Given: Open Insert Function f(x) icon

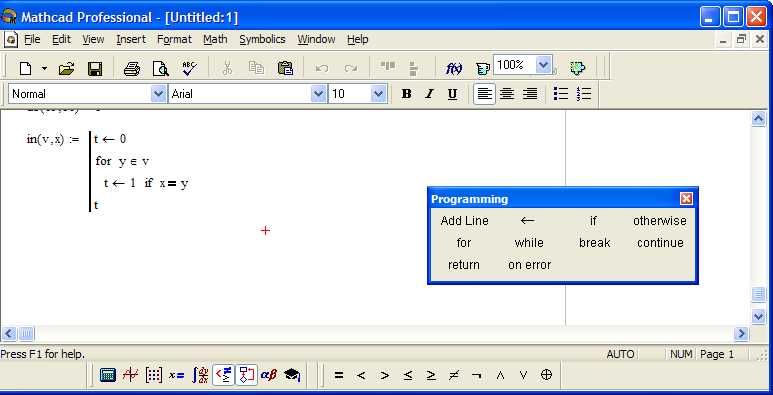Looking at the screenshot, I should coord(454,68).
